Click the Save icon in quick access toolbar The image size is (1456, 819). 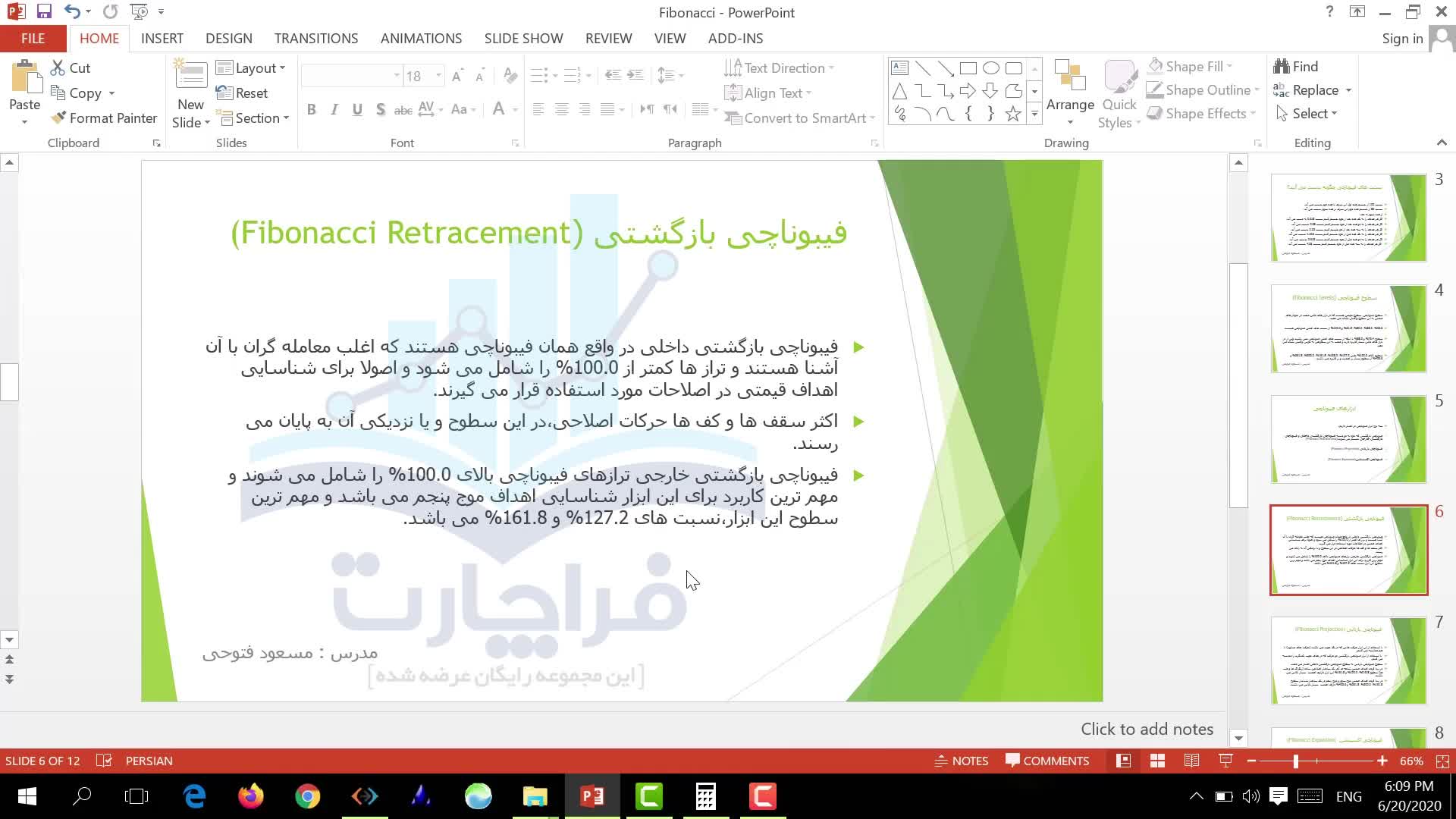click(x=44, y=11)
